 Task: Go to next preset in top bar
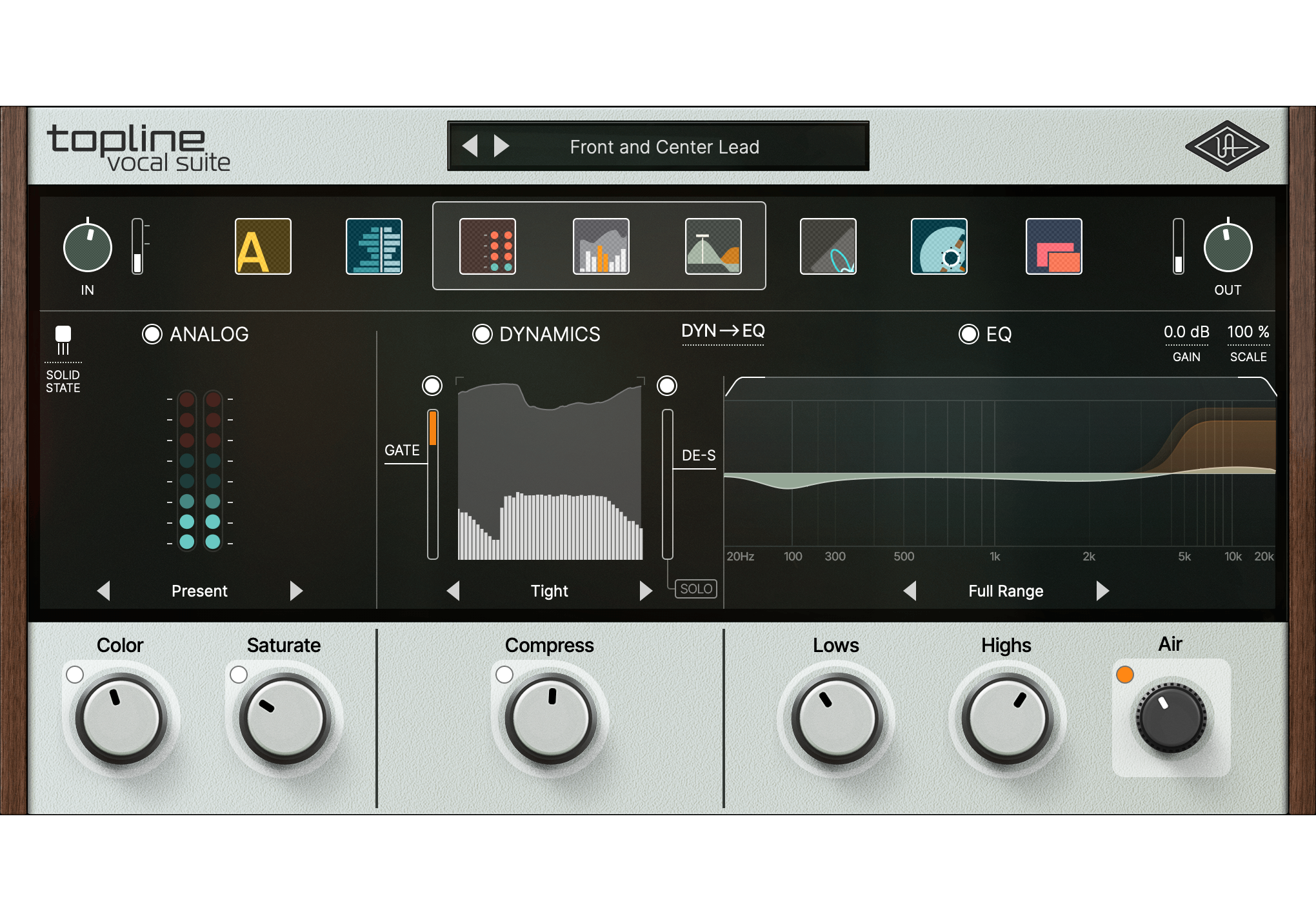[501, 146]
